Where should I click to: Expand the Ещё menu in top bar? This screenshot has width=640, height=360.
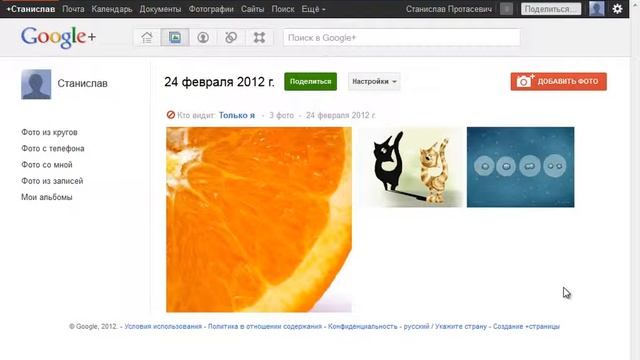click(x=313, y=9)
